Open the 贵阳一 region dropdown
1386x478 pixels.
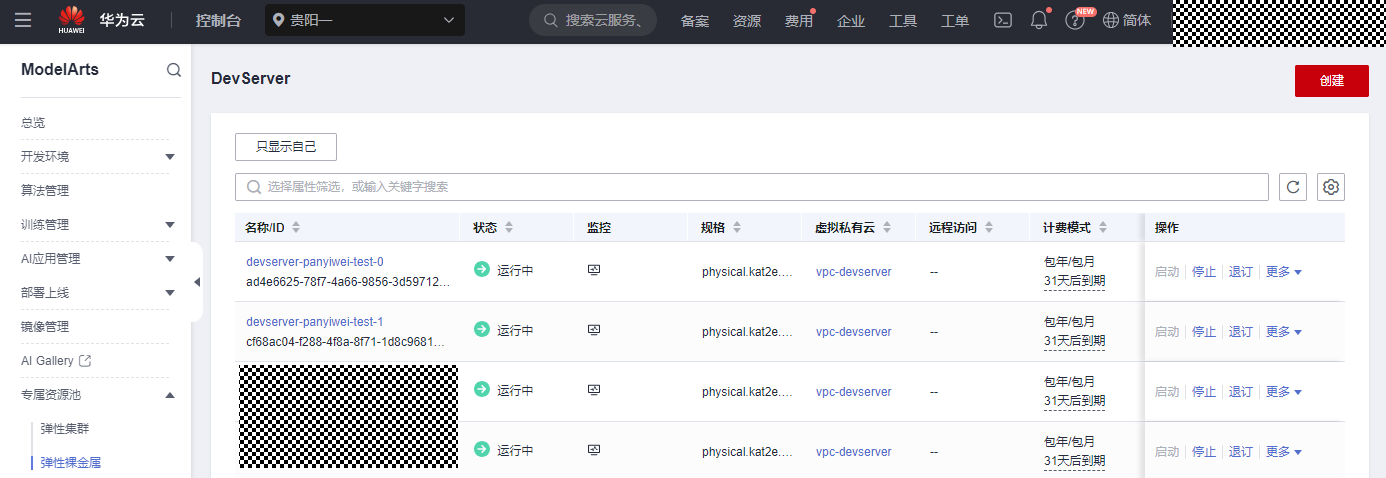365,20
